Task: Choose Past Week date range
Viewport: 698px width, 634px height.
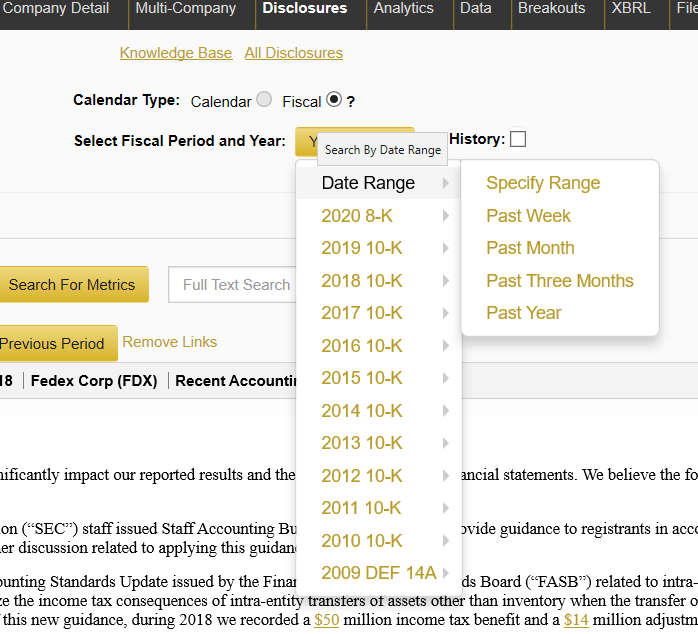Action: pyautogui.click(x=528, y=216)
